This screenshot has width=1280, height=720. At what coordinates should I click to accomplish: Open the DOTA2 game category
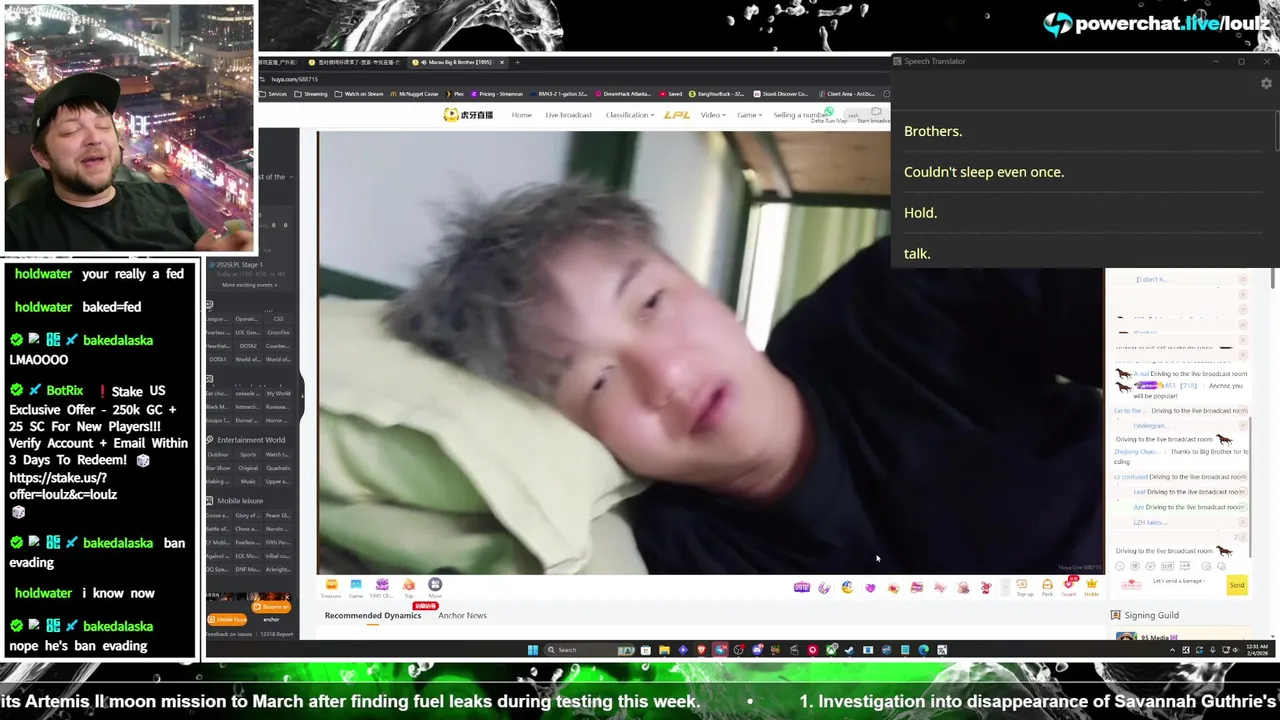click(x=248, y=346)
